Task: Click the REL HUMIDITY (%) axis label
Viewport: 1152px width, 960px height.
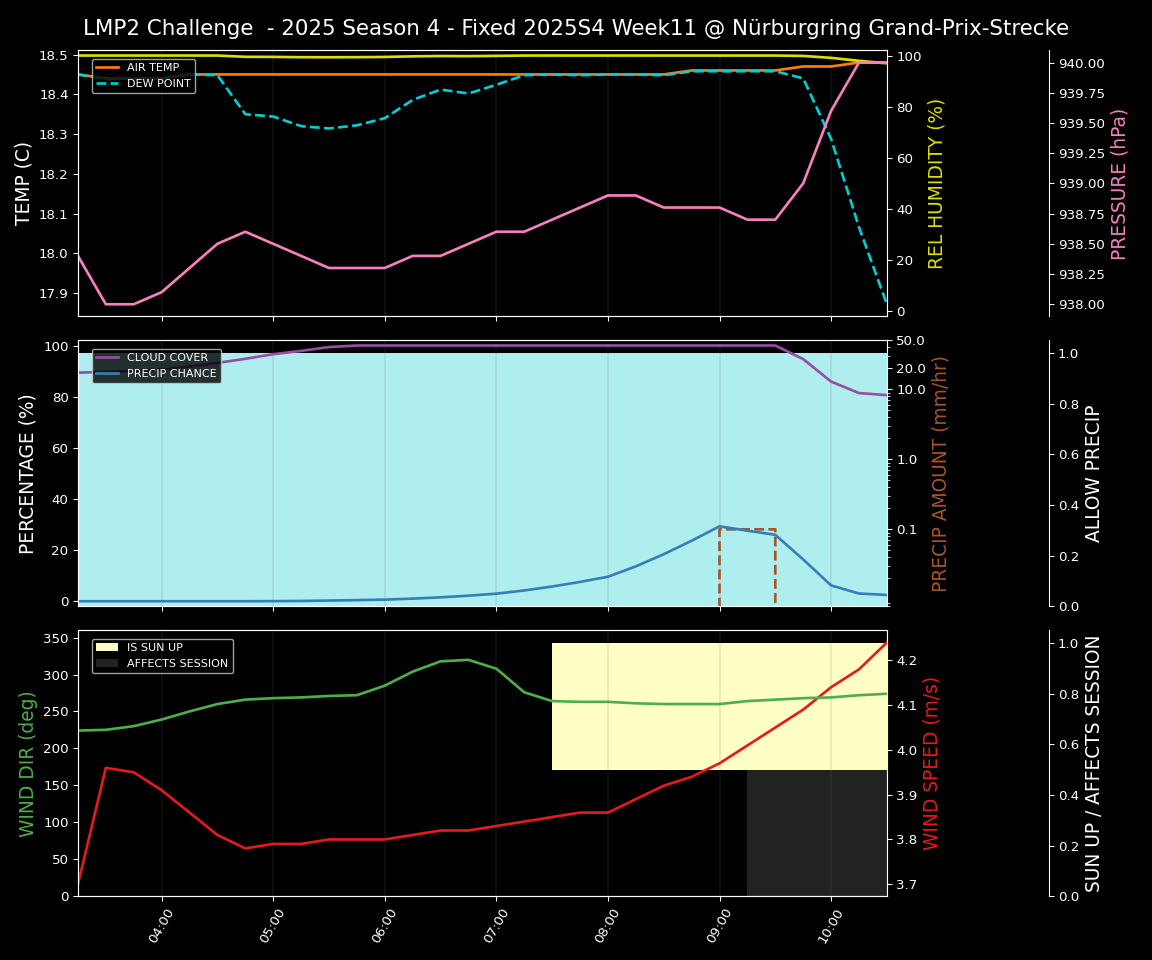Action: coord(936,183)
